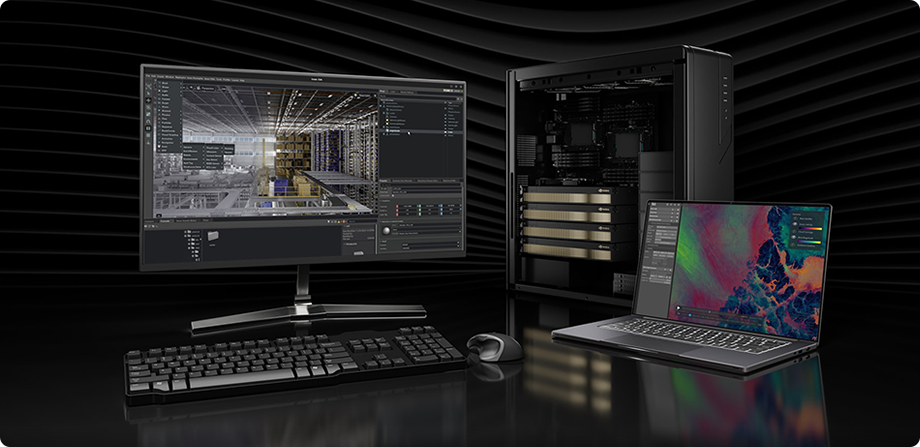Open the folder thumbnail in the Content browser
The height and width of the screenshot is (447, 920).
click(214, 236)
